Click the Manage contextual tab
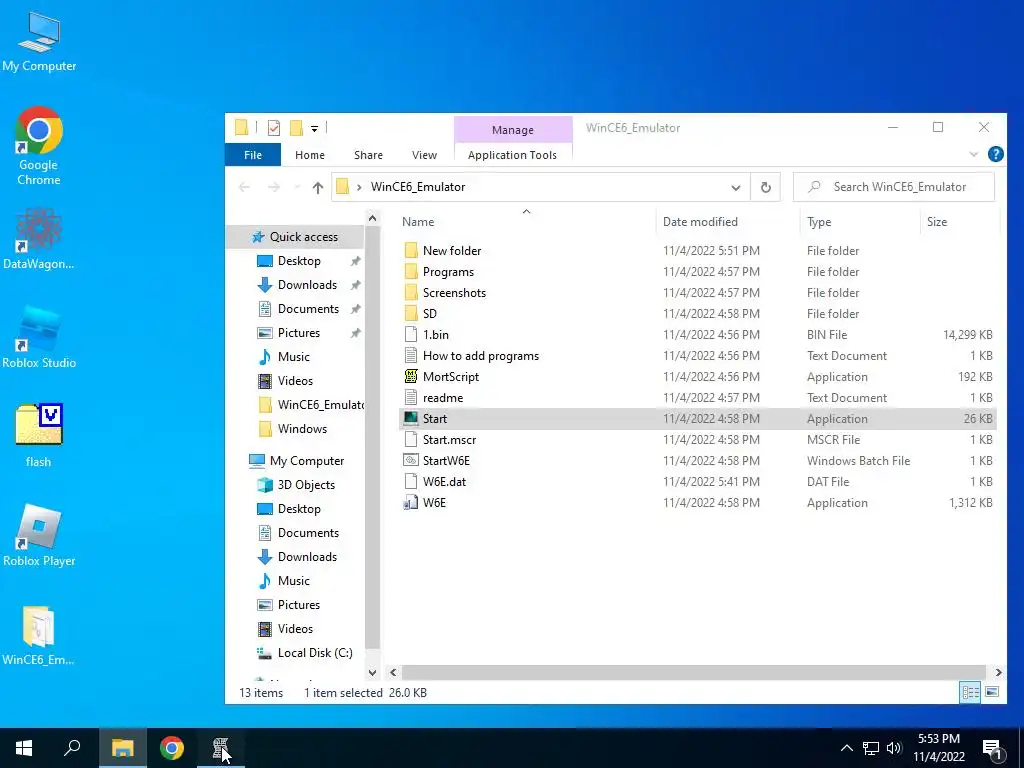 click(513, 130)
